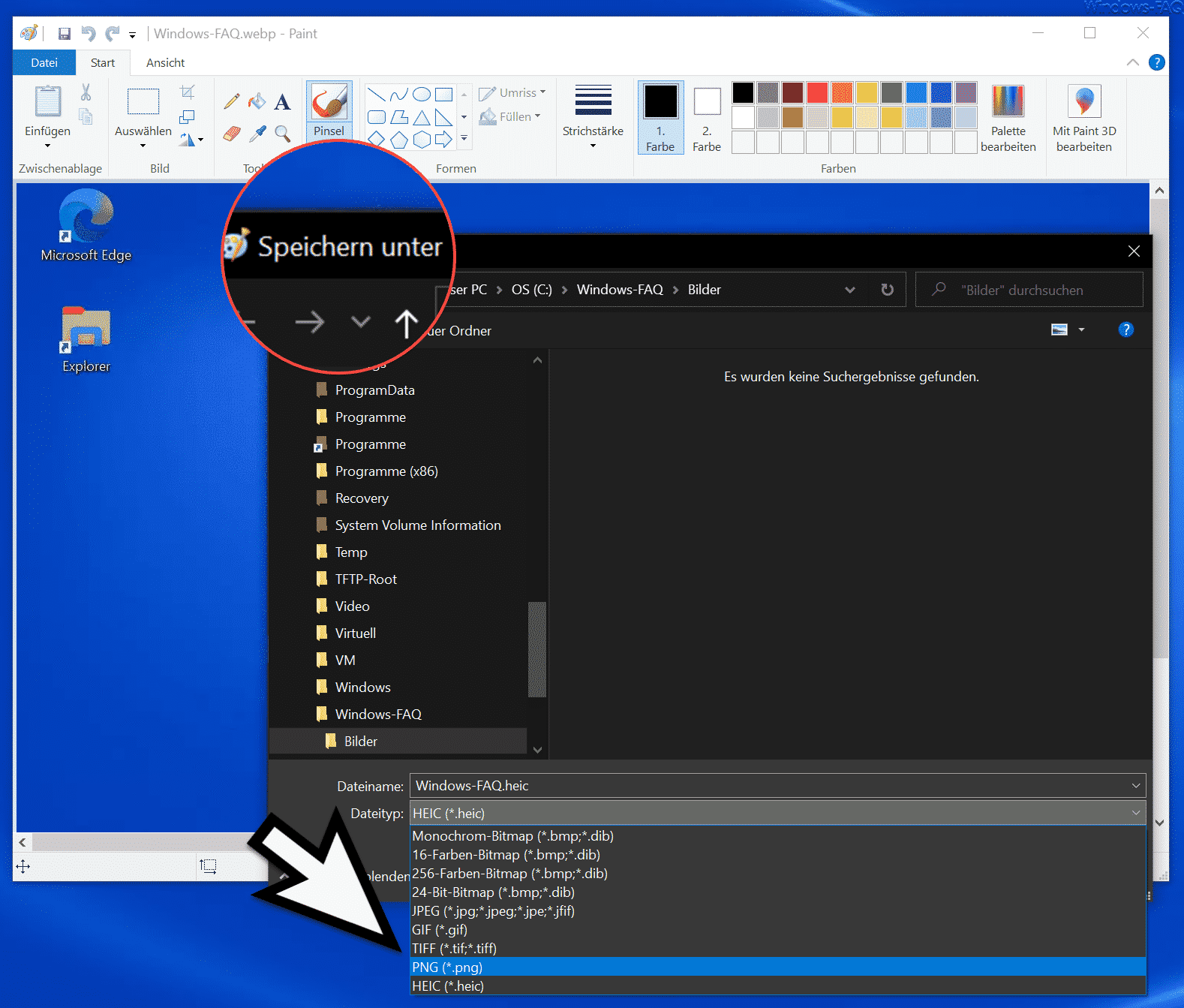Click the blue help icon in save dialog
This screenshot has width=1184, height=1008.
(1125, 329)
